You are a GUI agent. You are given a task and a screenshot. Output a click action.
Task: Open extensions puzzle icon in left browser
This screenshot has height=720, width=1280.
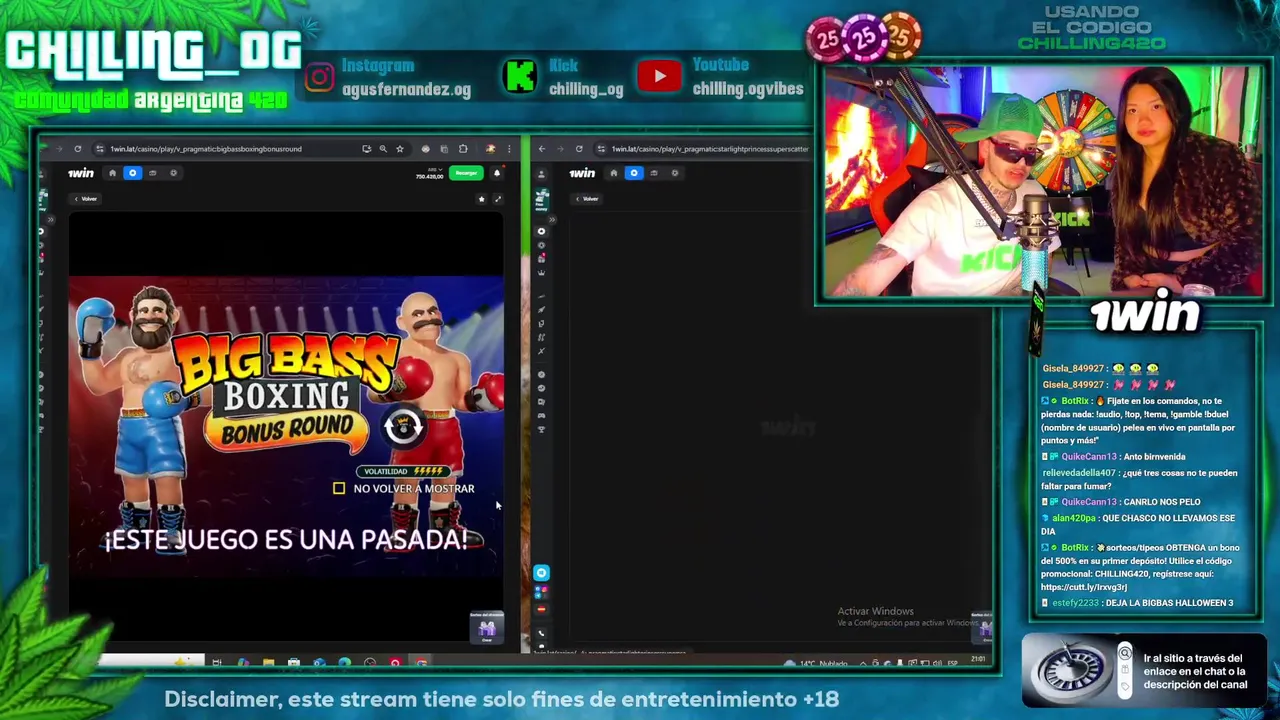[x=463, y=149]
